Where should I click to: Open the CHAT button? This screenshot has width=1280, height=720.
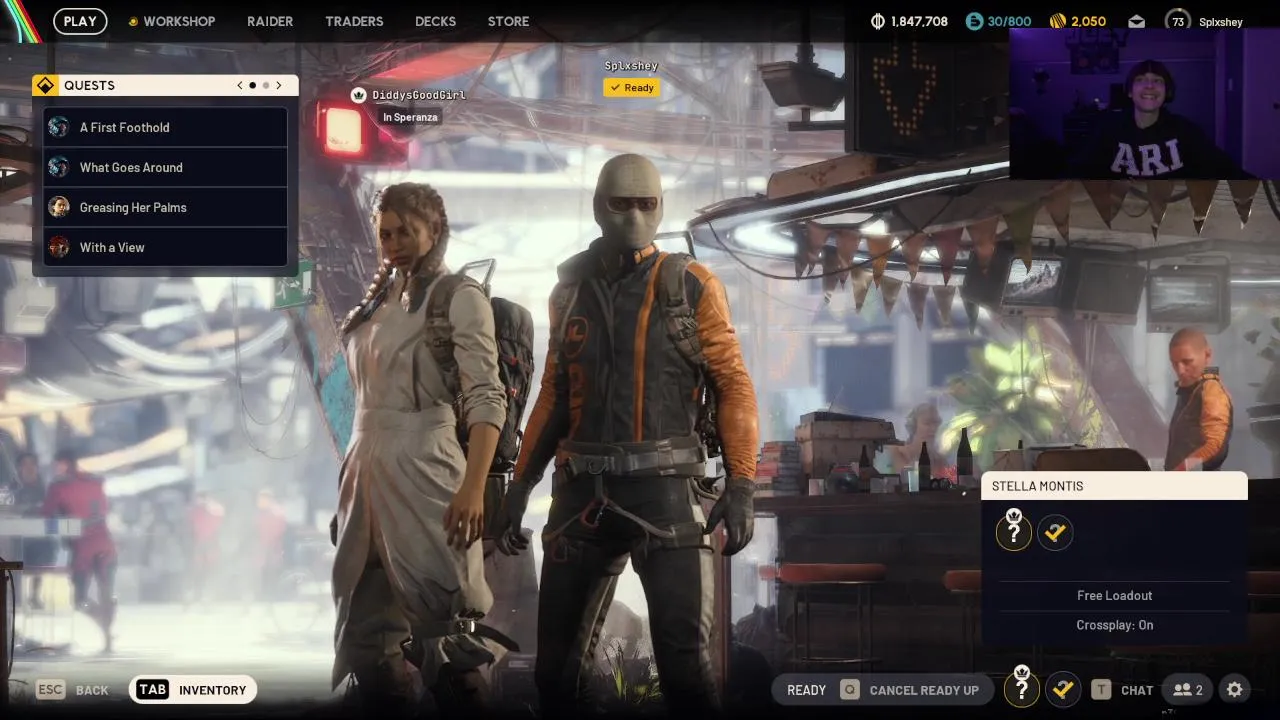(x=1123, y=690)
